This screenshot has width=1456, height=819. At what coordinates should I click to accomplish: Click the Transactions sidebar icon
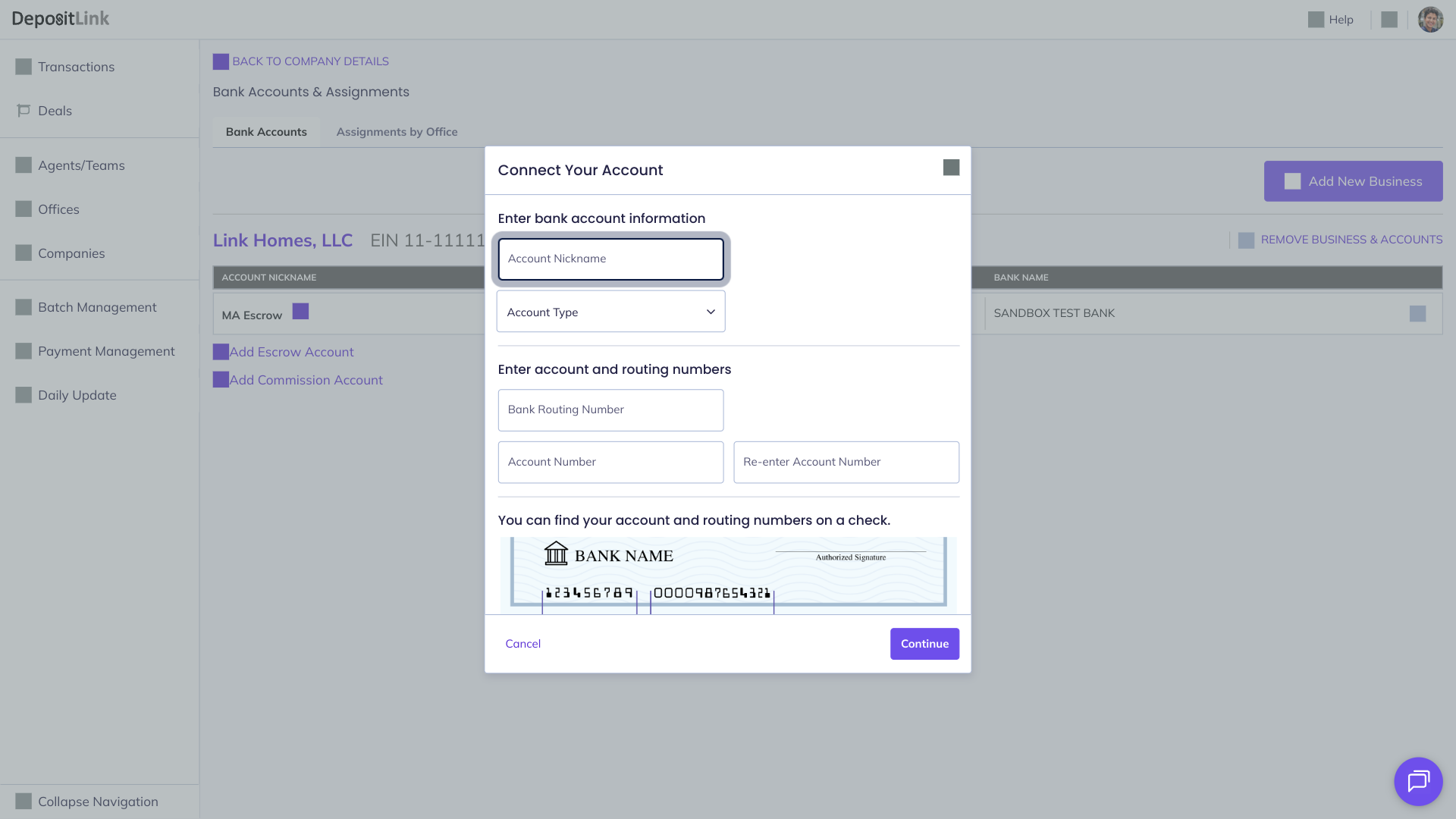[x=24, y=67]
